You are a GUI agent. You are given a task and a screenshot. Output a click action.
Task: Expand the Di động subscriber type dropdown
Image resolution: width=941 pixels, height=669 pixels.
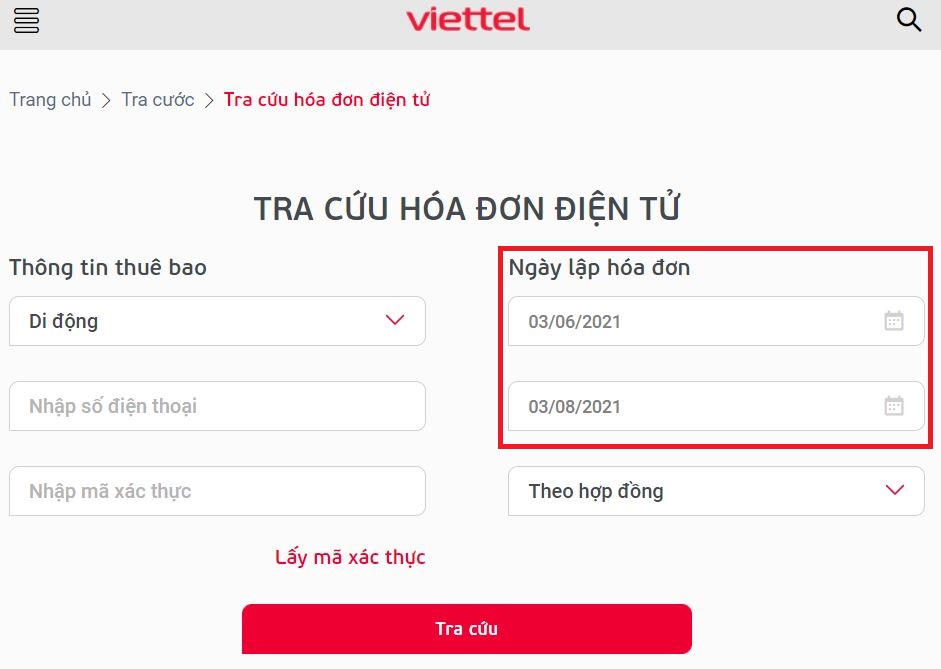[x=217, y=321]
